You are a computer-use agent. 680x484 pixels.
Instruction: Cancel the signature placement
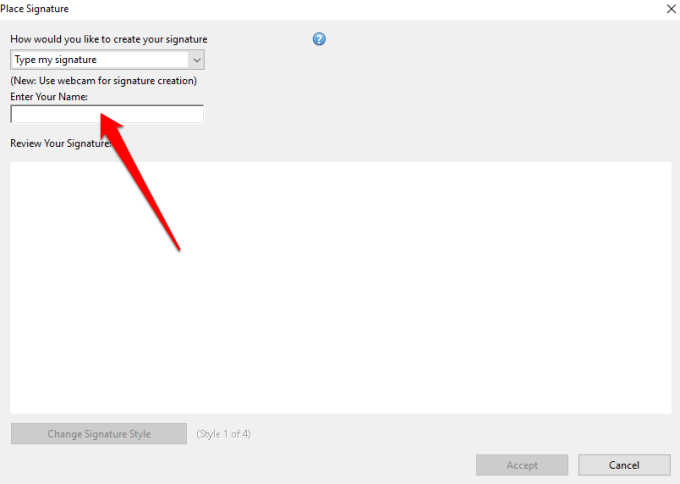click(624, 465)
